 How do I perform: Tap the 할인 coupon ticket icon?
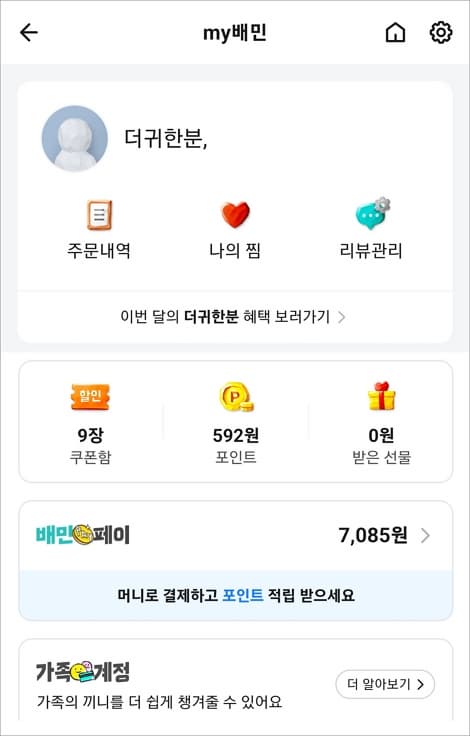(x=90, y=397)
